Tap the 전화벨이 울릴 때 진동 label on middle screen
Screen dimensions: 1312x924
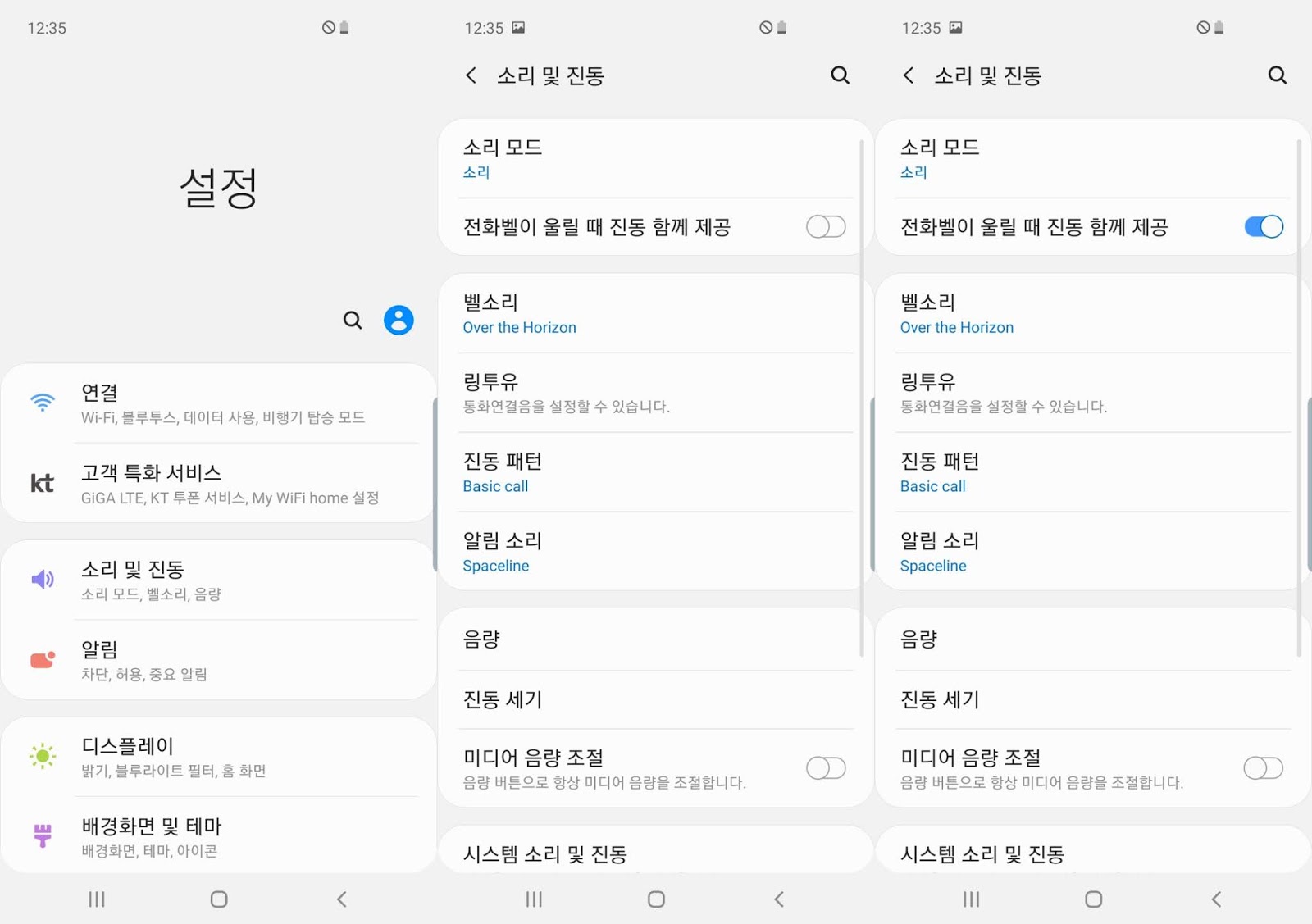[x=597, y=227]
